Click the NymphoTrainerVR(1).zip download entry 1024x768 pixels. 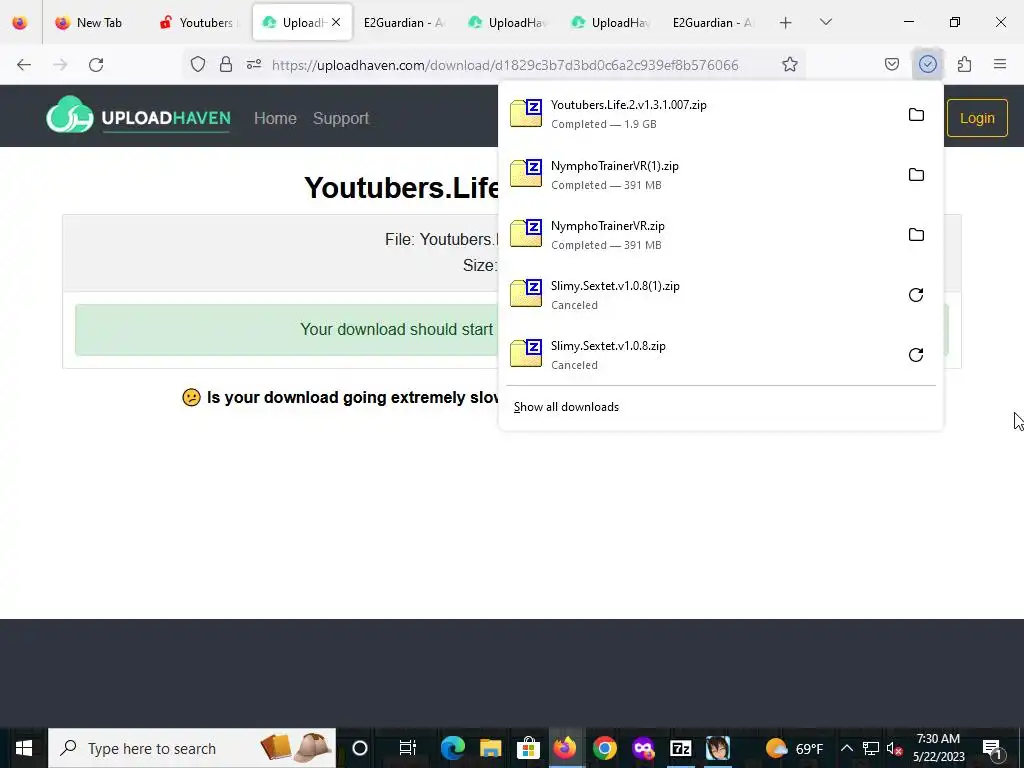[x=702, y=175]
